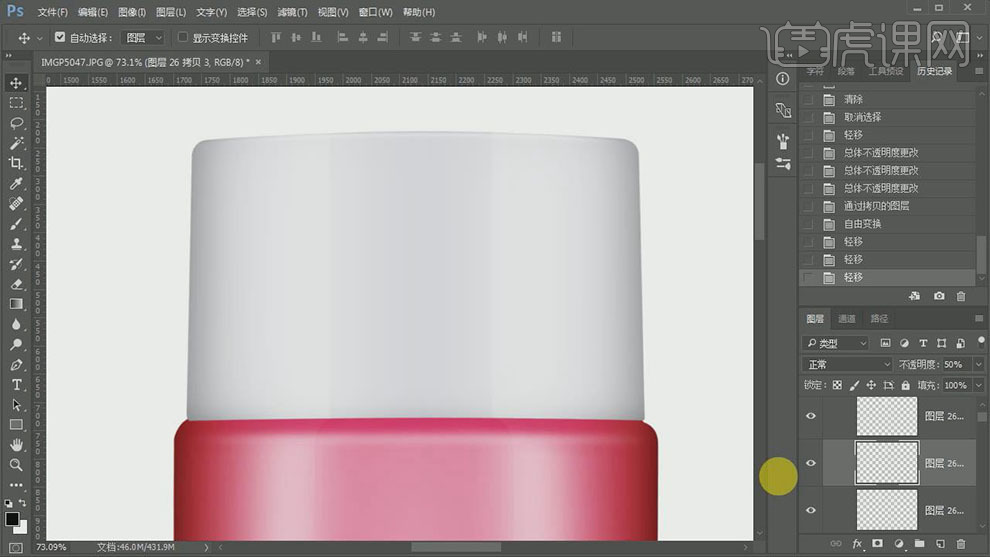Select the middle layer thumbnail

tap(887, 463)
